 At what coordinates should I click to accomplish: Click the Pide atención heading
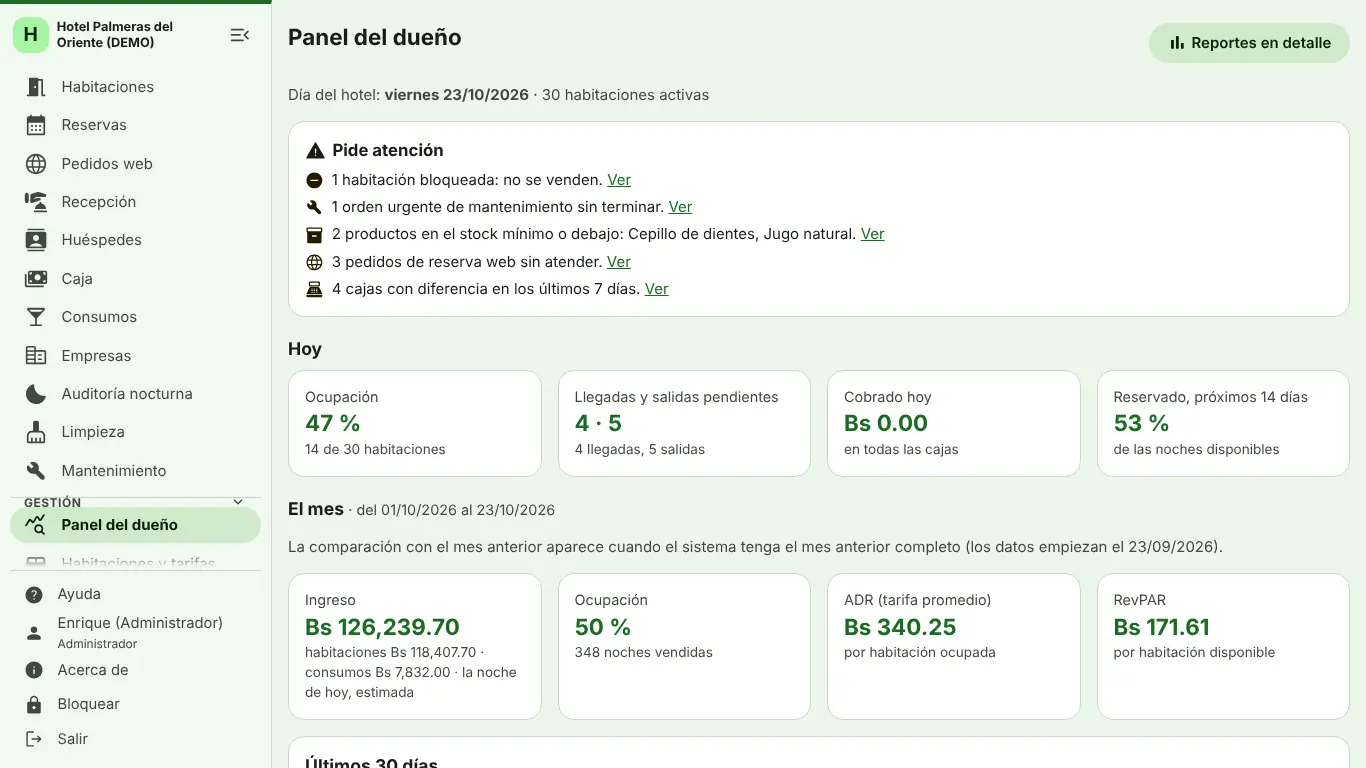coord(388,150)
